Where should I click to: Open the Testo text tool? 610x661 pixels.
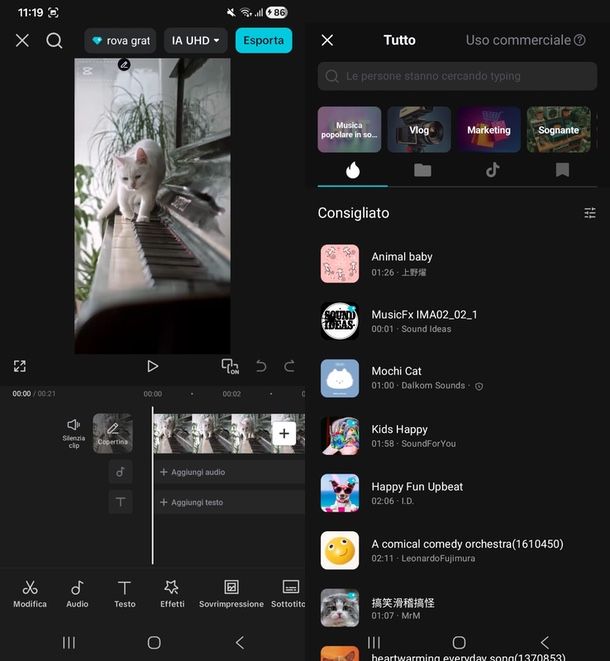[x=125, y=594]
